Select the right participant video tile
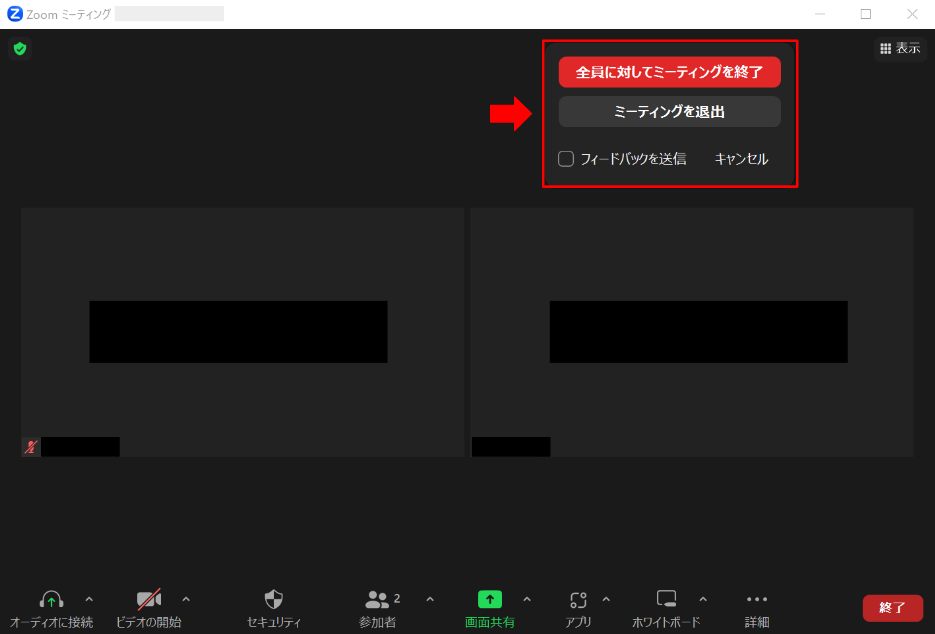The image size is (935, 634). pyautogui.click(x=692, y=332)
